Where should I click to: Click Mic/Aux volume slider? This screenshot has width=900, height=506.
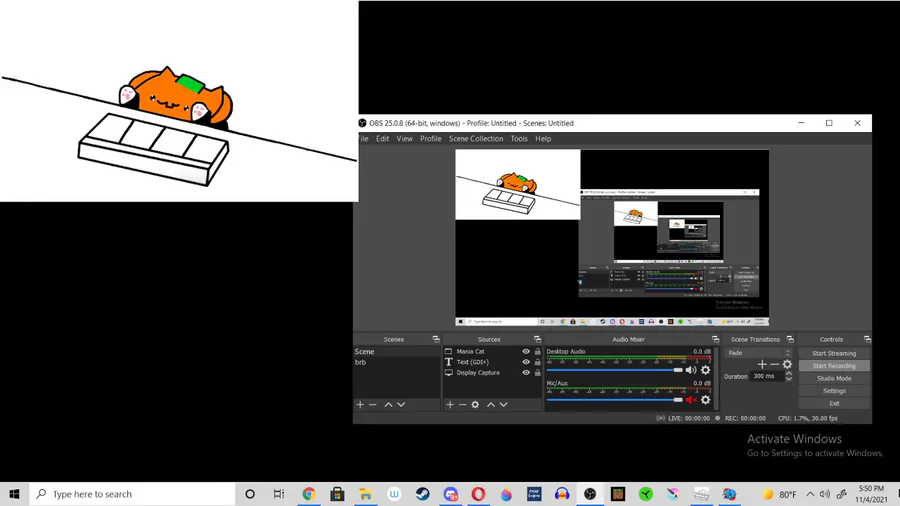click(615, 400)
